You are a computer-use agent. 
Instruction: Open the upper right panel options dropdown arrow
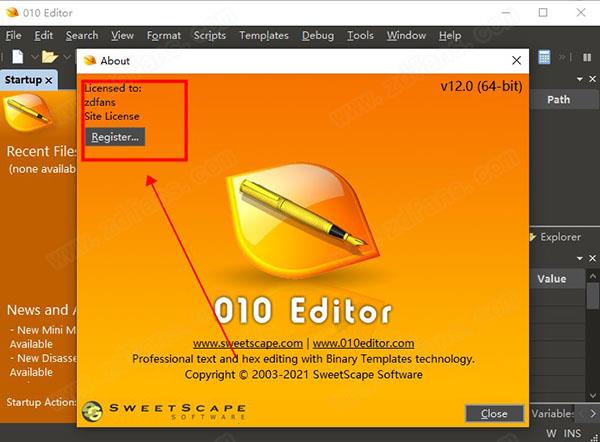click(x=580, y=79)
